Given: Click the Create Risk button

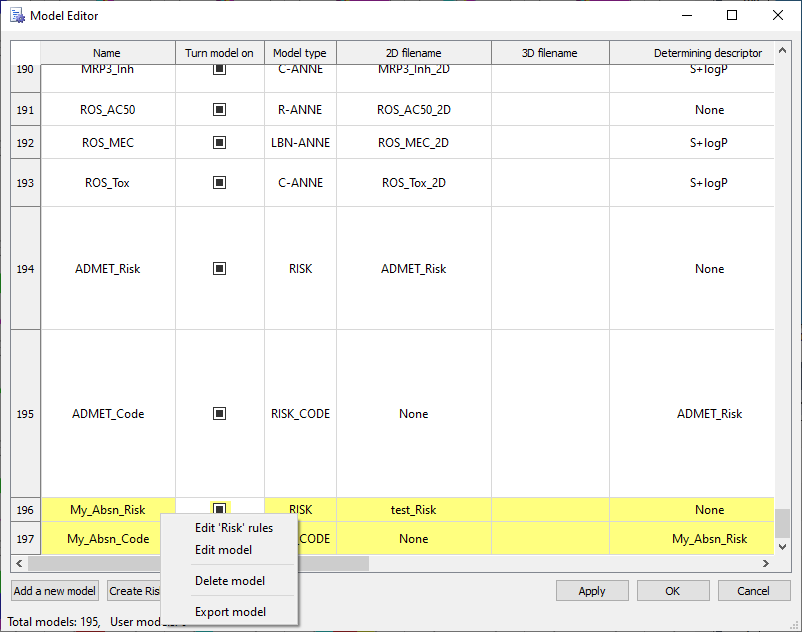Looking at the screenshot, I should point(134,591).
